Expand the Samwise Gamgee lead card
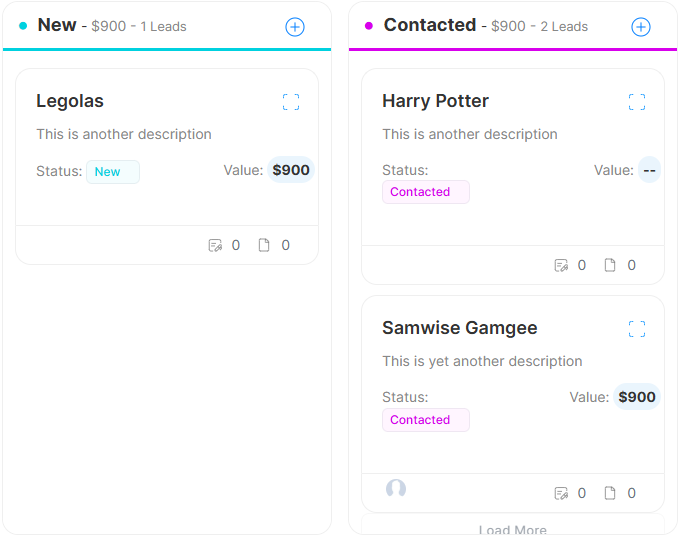 [637, 329]
